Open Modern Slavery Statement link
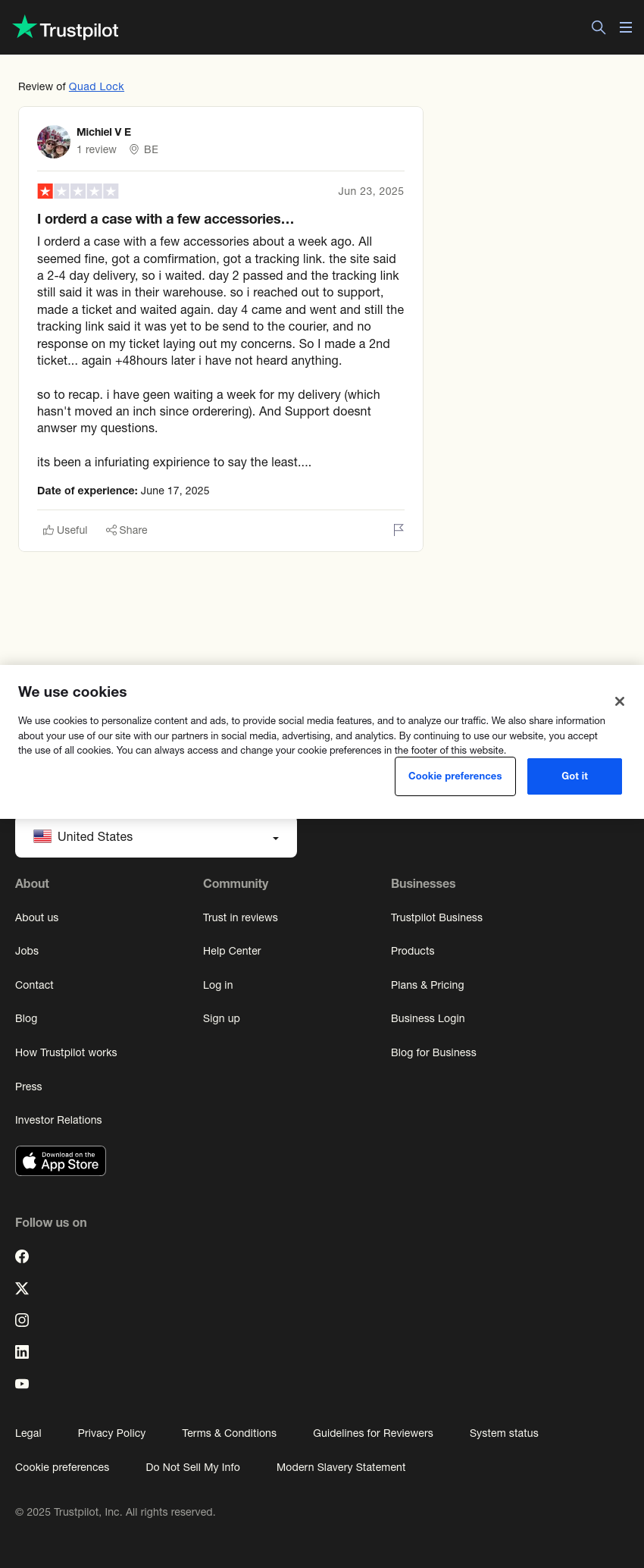This screenshot has width=644, height=1568. pos(341,1467)
